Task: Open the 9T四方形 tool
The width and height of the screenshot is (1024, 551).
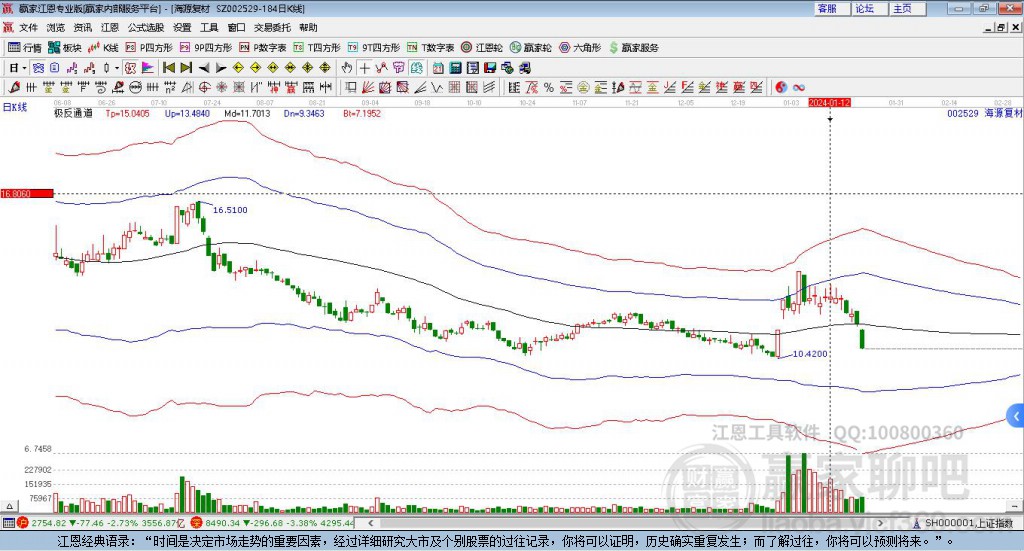Action: (374, 48)
